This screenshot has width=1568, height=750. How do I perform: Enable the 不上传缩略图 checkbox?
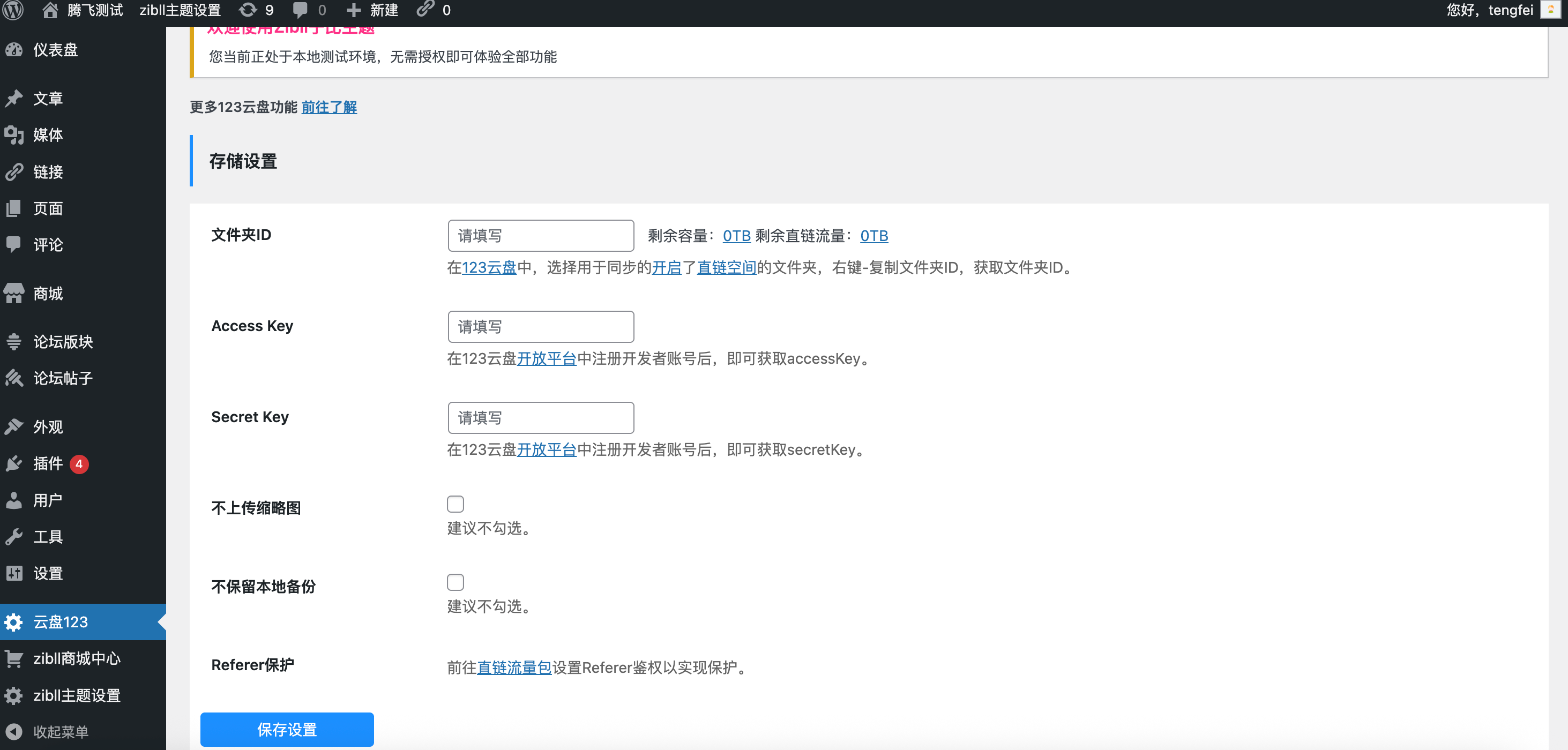click(454, 503)
